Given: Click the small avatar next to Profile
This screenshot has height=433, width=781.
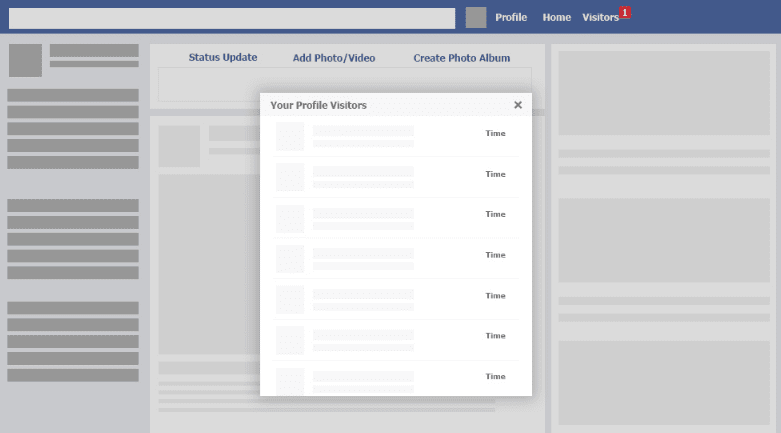Looking at the screenshot, I should point(476,18).
